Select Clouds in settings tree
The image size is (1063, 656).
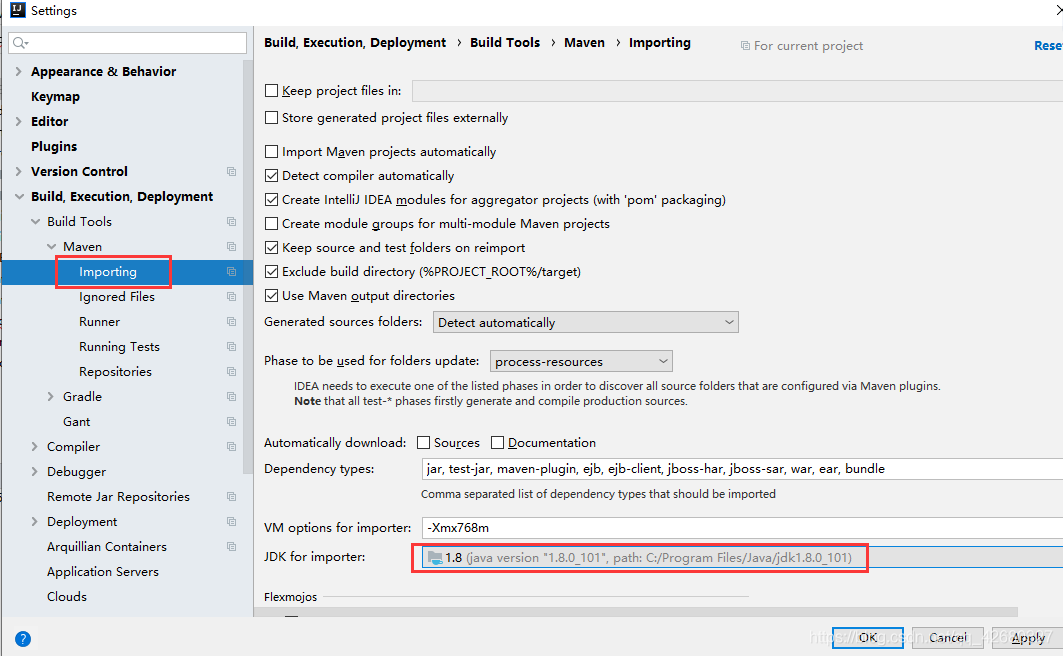pos(66,596)
